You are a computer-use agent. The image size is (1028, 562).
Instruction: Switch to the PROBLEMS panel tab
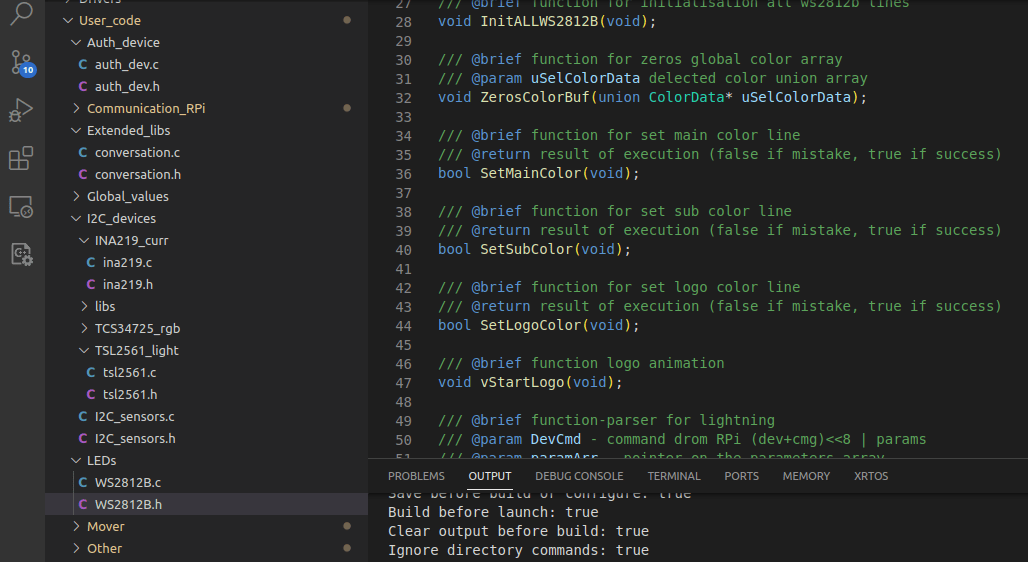416,476
